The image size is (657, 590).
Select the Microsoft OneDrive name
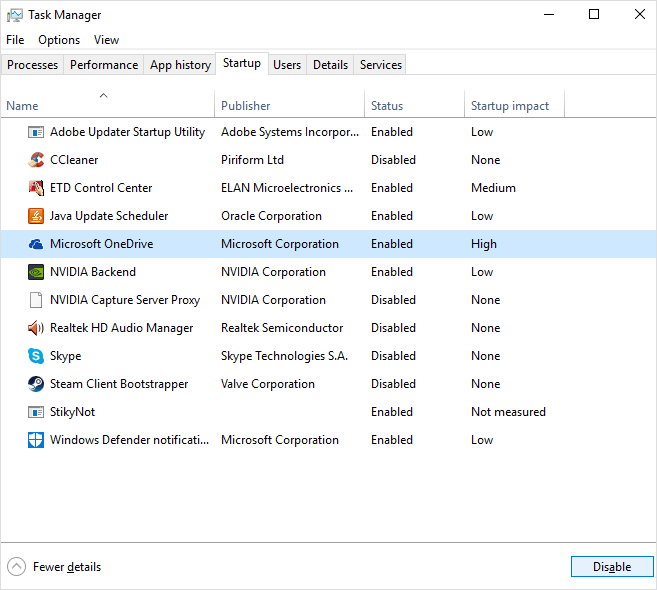pyautogui.click(x=101, y=244)
